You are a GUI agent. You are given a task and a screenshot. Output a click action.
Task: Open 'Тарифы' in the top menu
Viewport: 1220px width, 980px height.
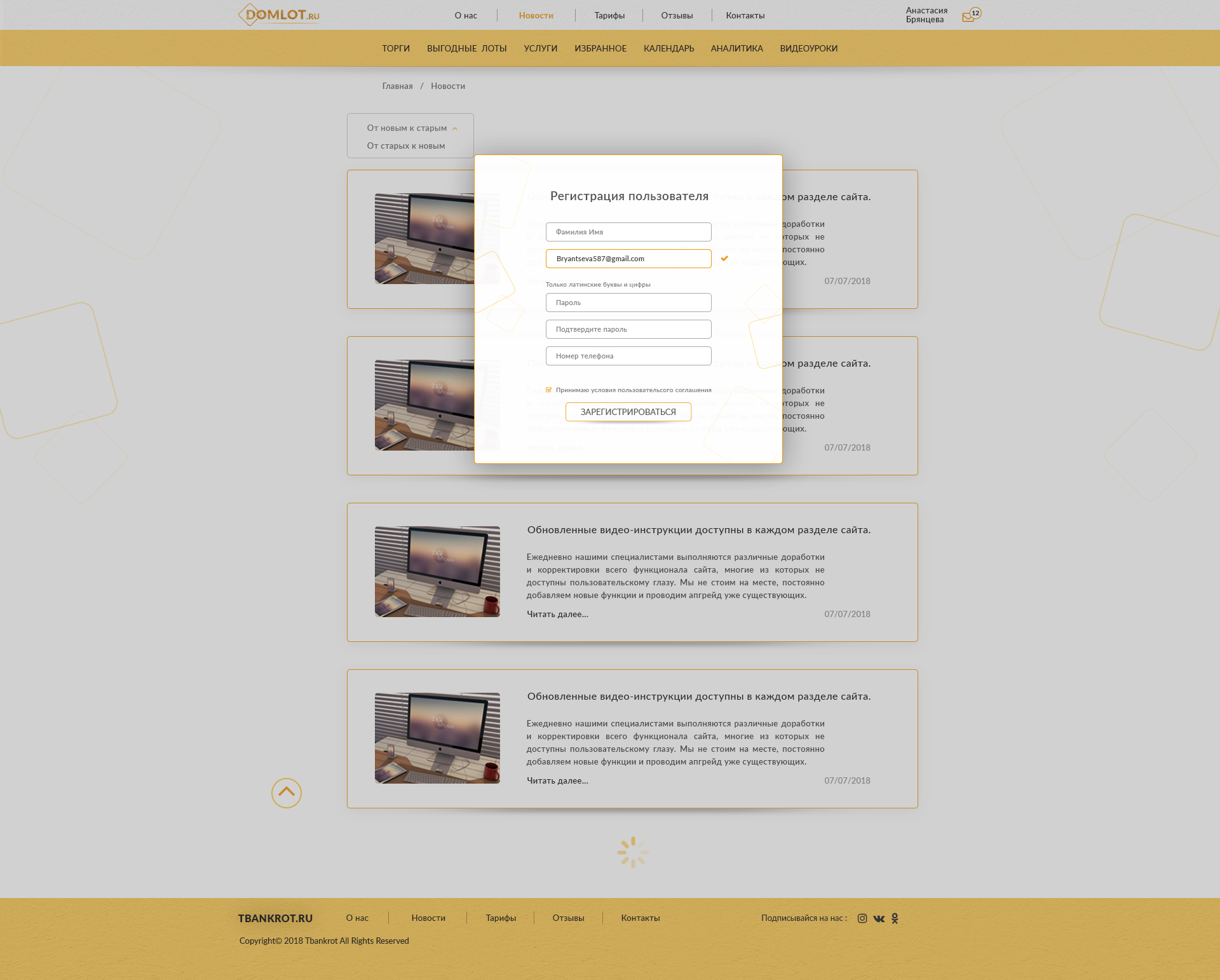(609, 15)
